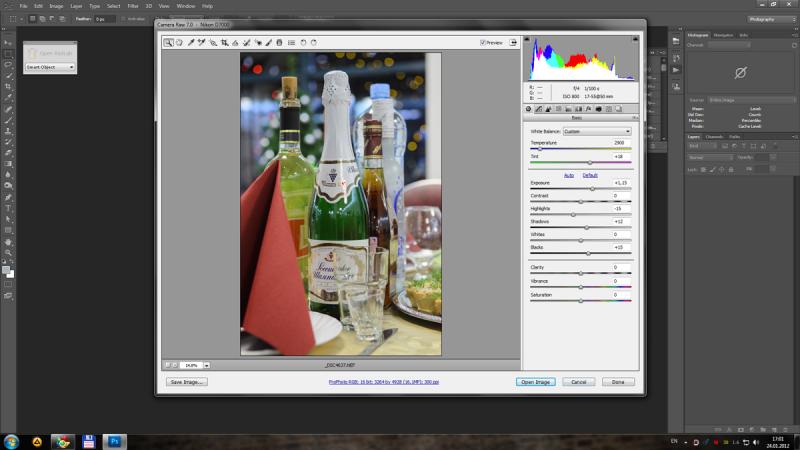Open the Tone Curve panel icon
The image size is (800, 450).
coord(538,109)
